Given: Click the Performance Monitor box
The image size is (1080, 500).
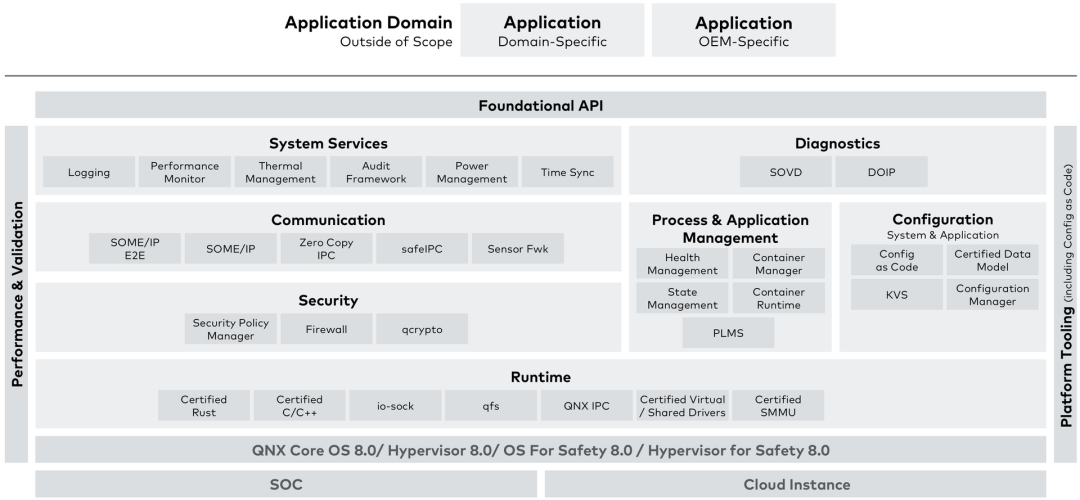Looking at the screenshot, I should click(x=185, y=172).
